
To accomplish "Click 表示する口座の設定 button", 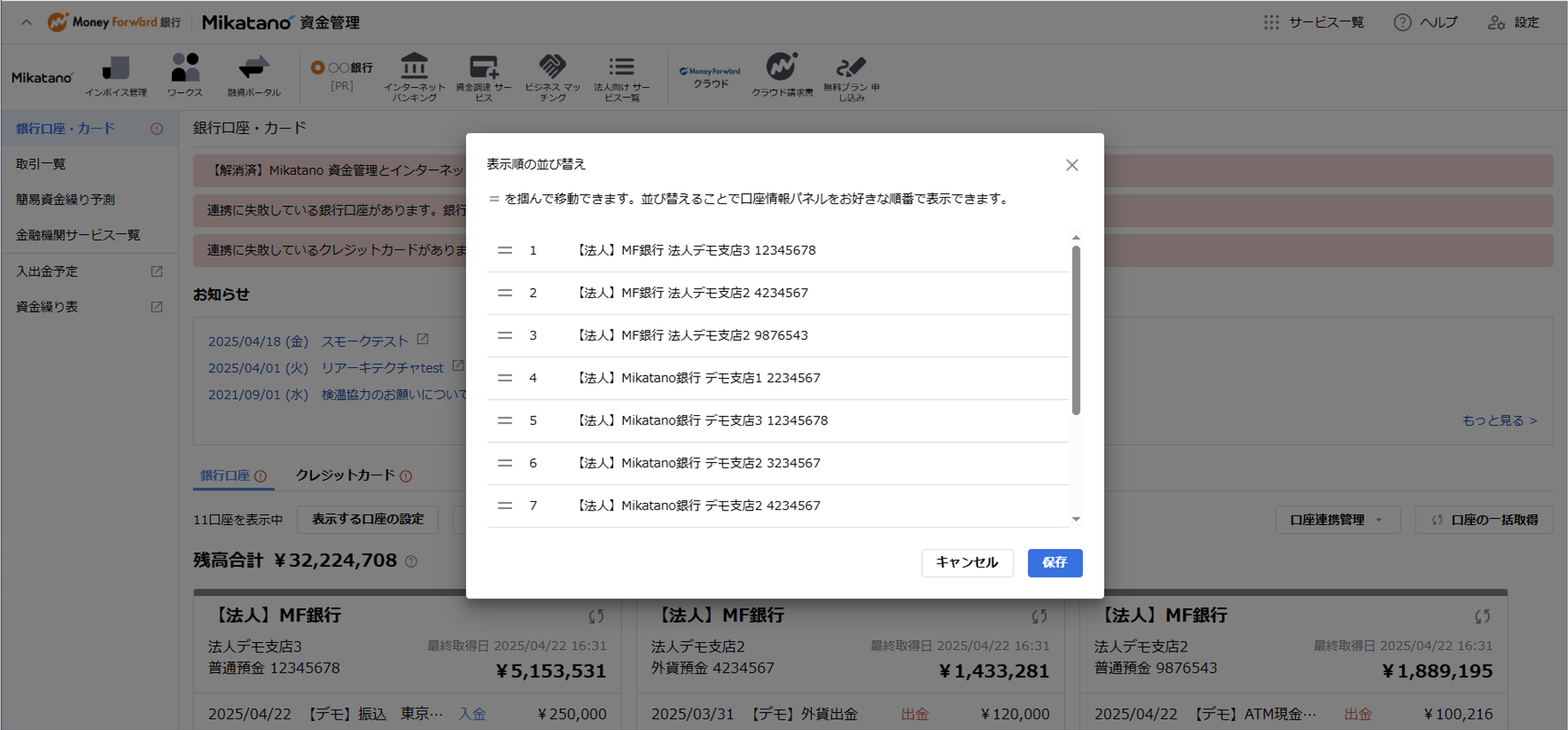I will pyautogui.click(x=367, y=520).
